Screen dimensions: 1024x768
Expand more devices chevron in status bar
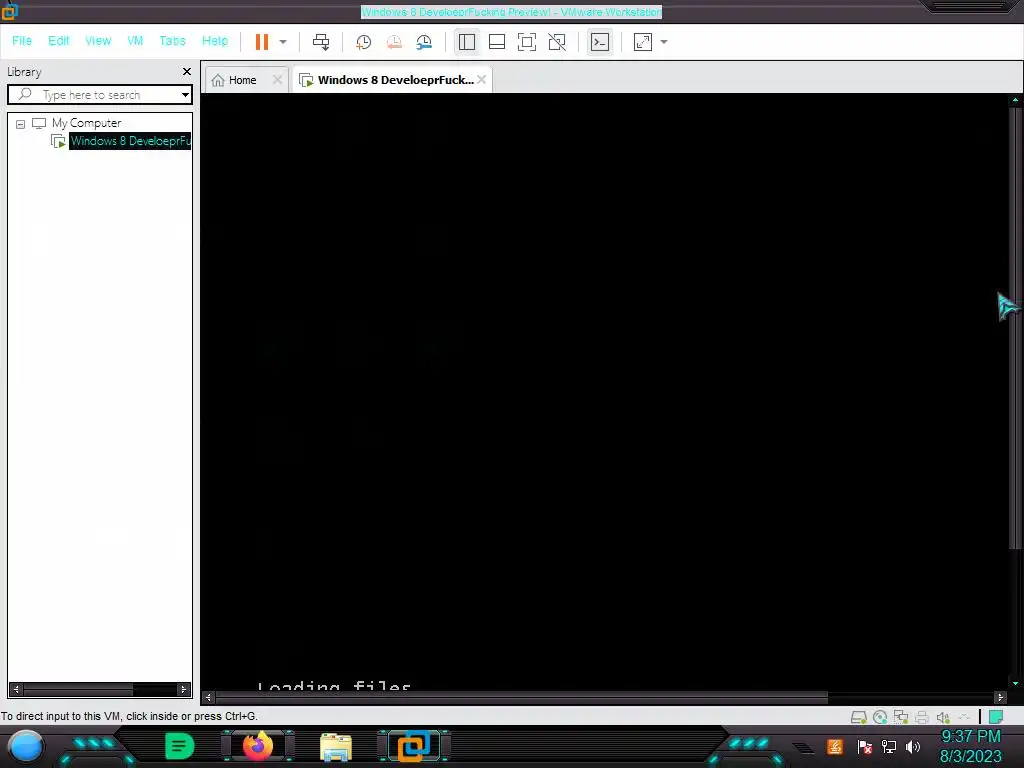pos(964,718)
